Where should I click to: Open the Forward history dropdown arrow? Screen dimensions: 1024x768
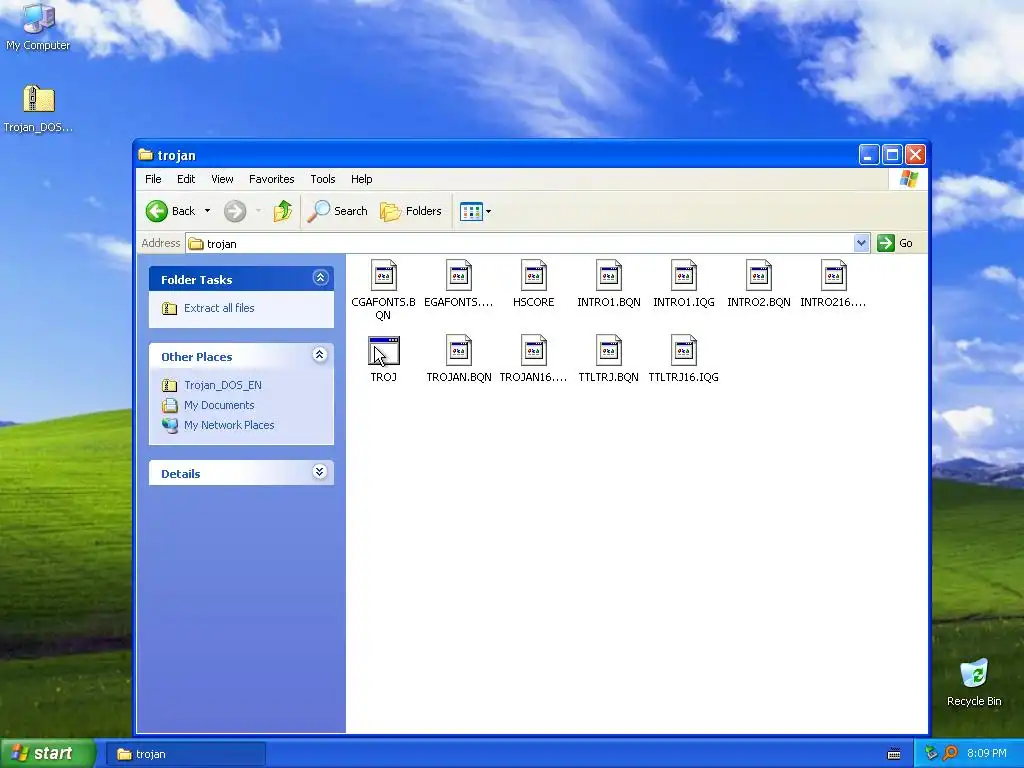pos(259,211)
